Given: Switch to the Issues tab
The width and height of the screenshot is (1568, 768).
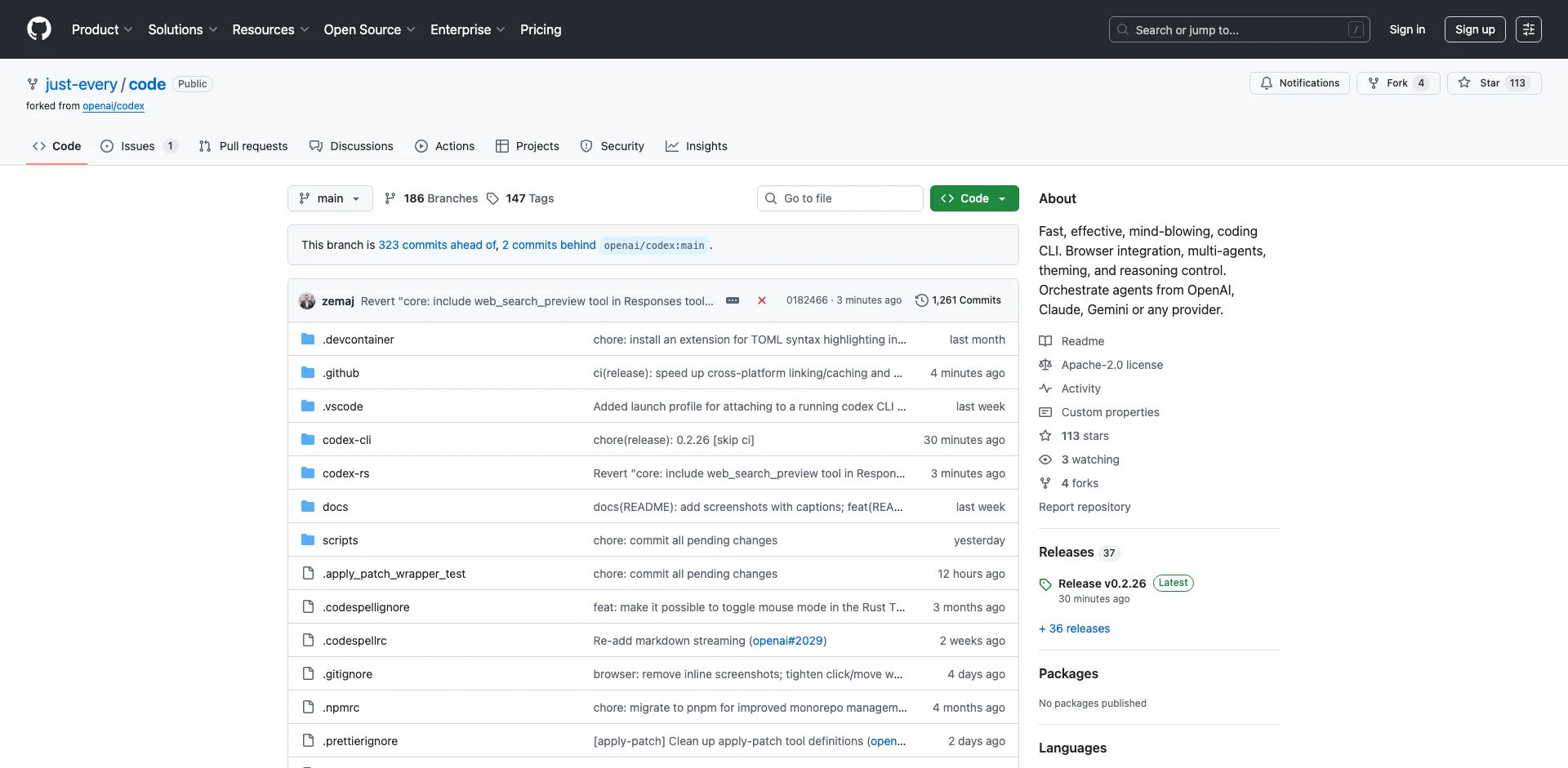Looking at the screenshot, I should coord(138,146).
